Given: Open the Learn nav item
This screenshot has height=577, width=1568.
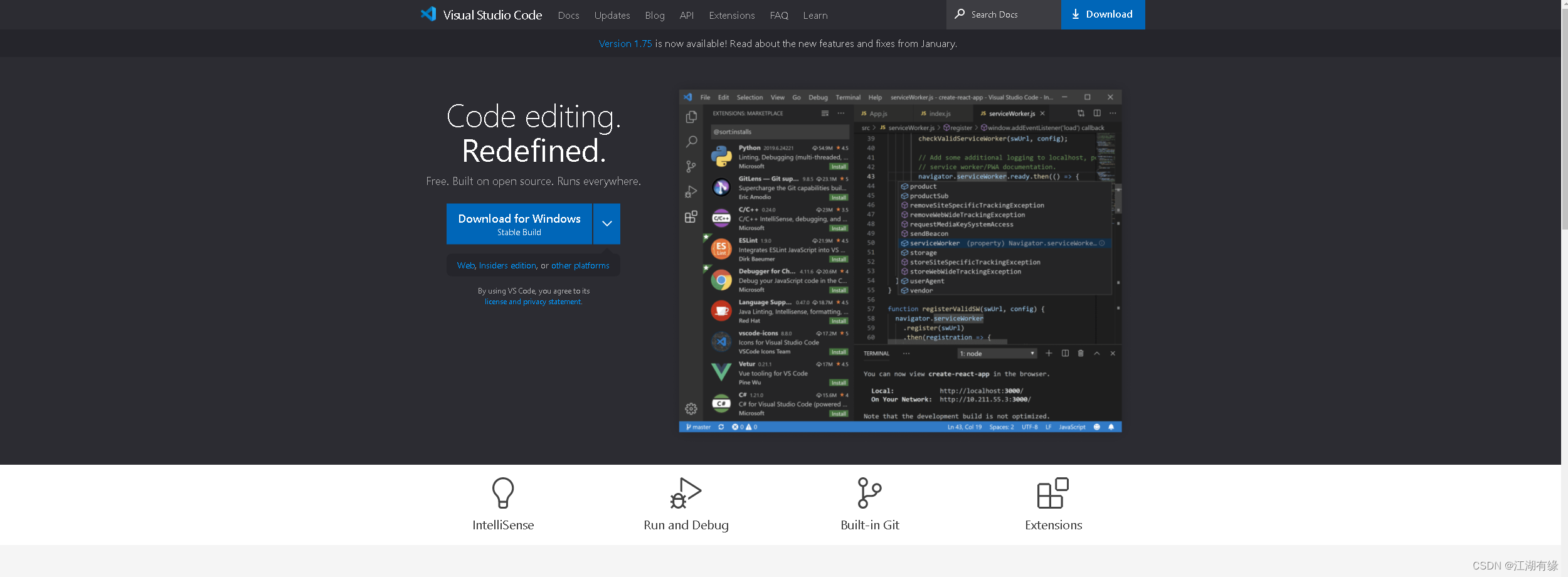Looking at the screenshot, I should click(815, 15).
